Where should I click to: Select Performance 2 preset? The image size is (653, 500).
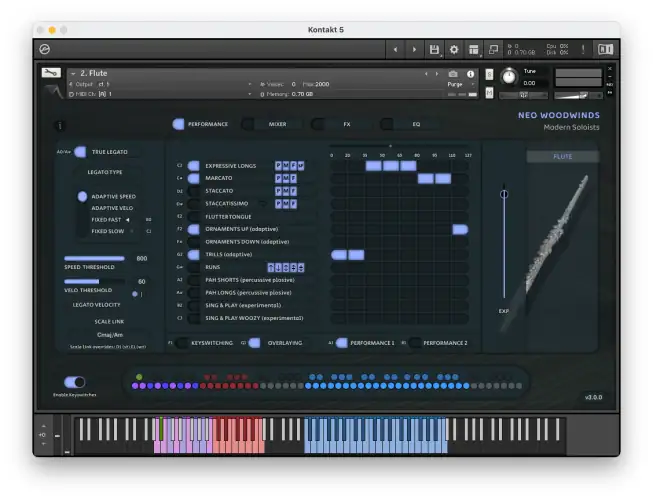point(439,343)
